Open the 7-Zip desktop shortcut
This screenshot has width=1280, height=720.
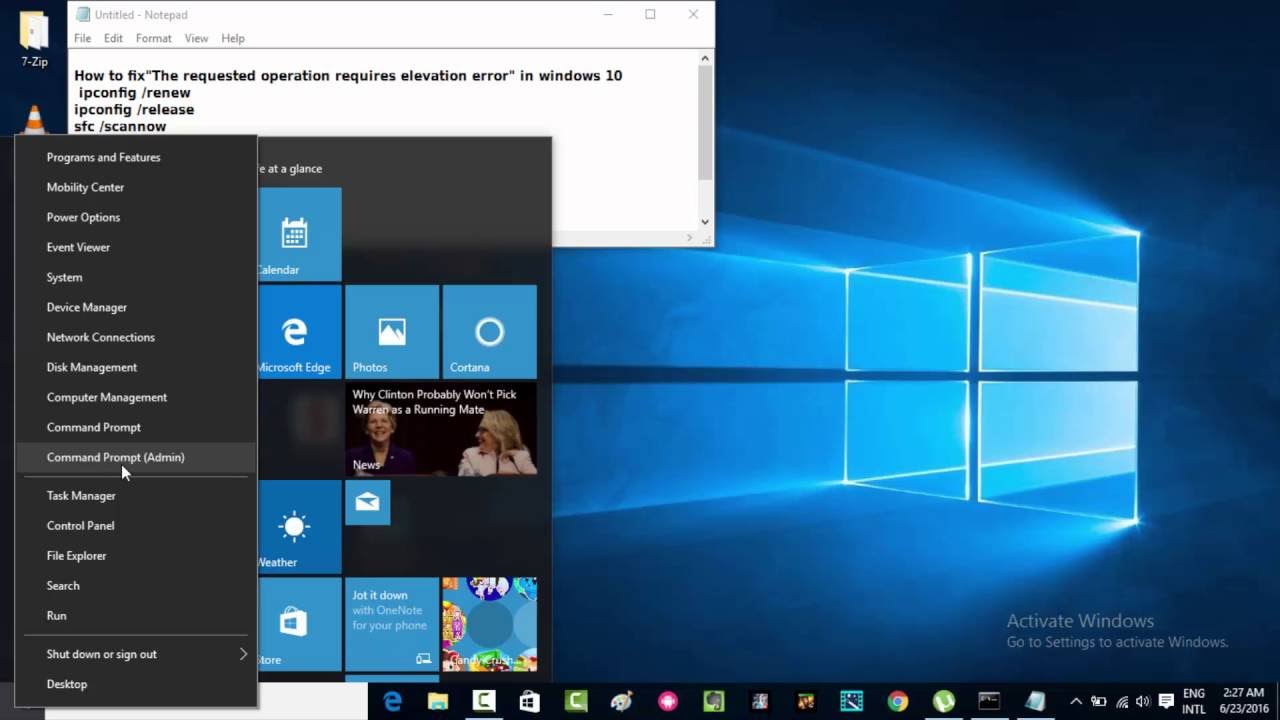click(34, 40)
